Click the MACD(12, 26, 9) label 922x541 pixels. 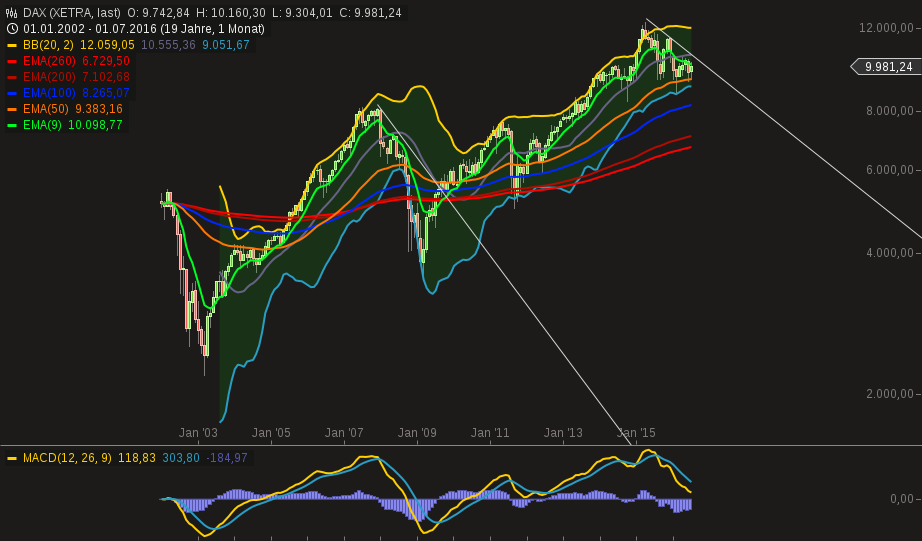[x=67, y=457]
